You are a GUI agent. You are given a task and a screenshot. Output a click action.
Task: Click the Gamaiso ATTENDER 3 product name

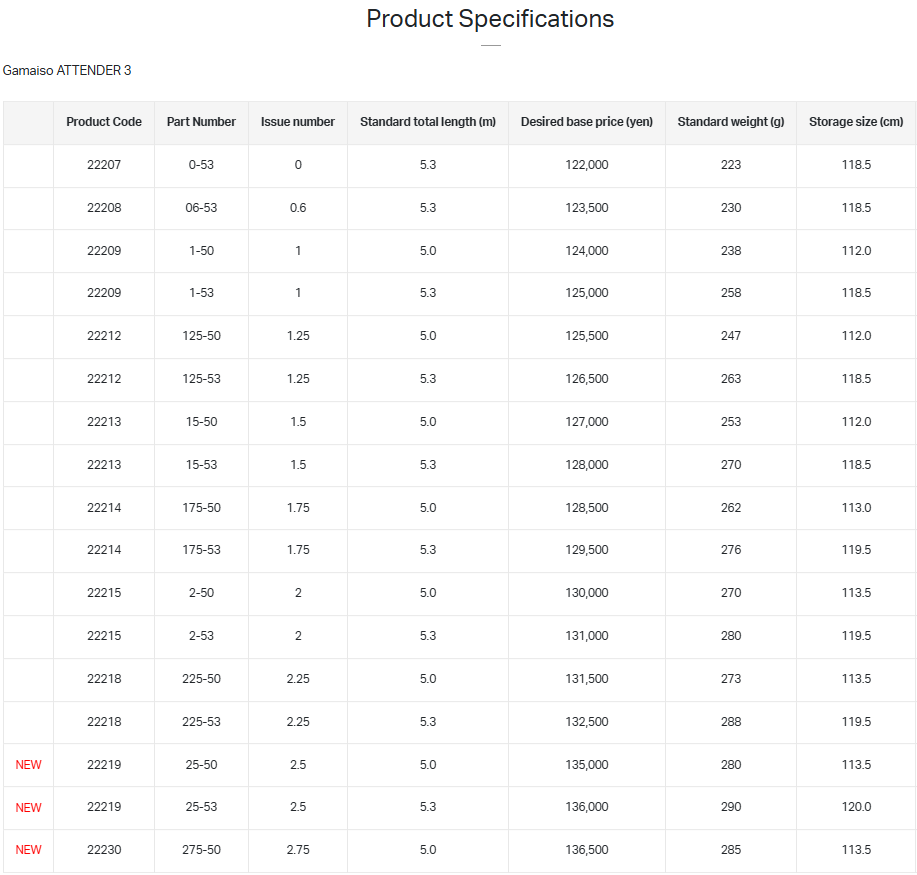pyautogui.click(x=67, y=71)
